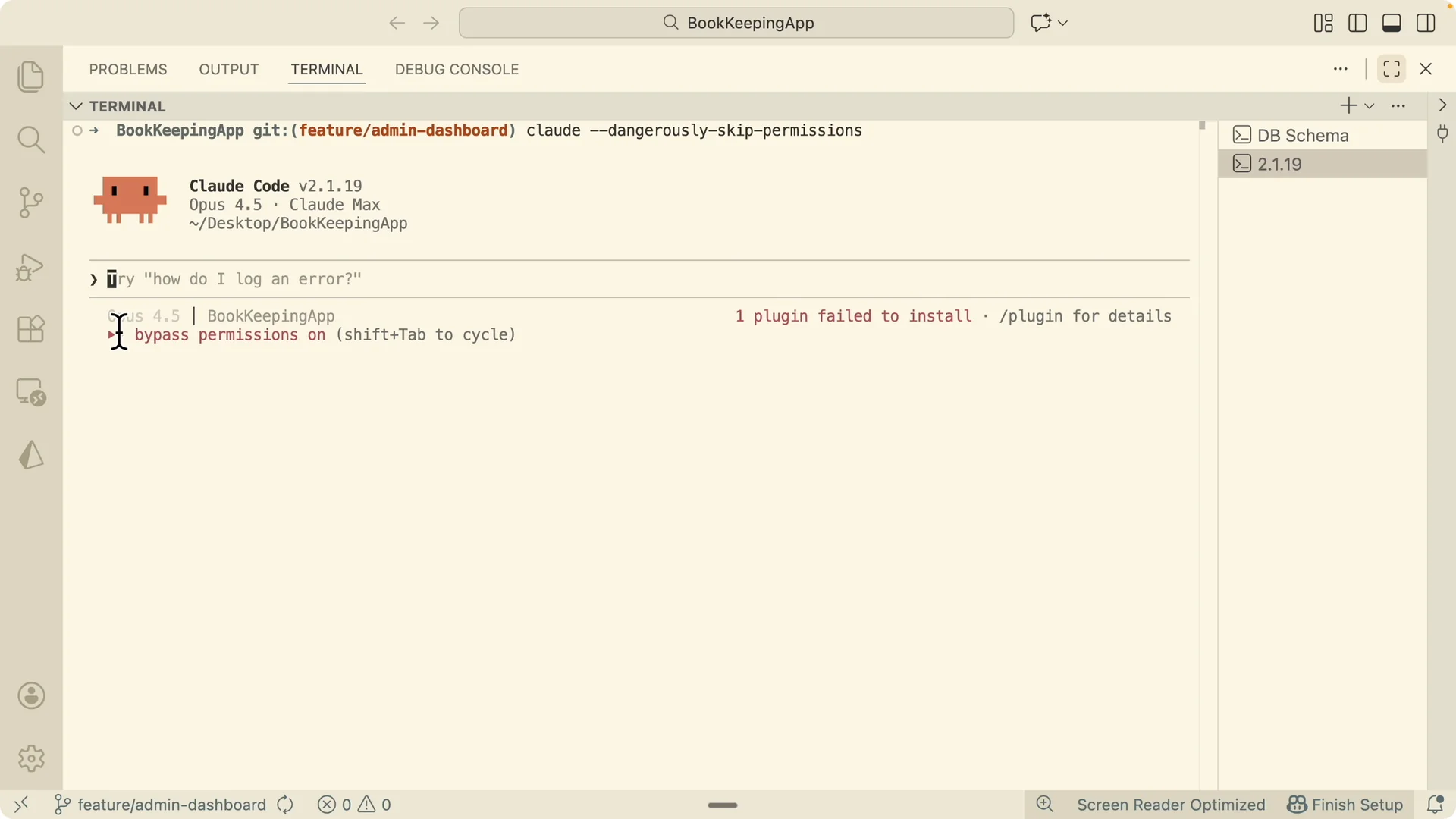Open the Prisma icon in activity bar
This screenshot has width=1456, height=819.
(31, 455)
